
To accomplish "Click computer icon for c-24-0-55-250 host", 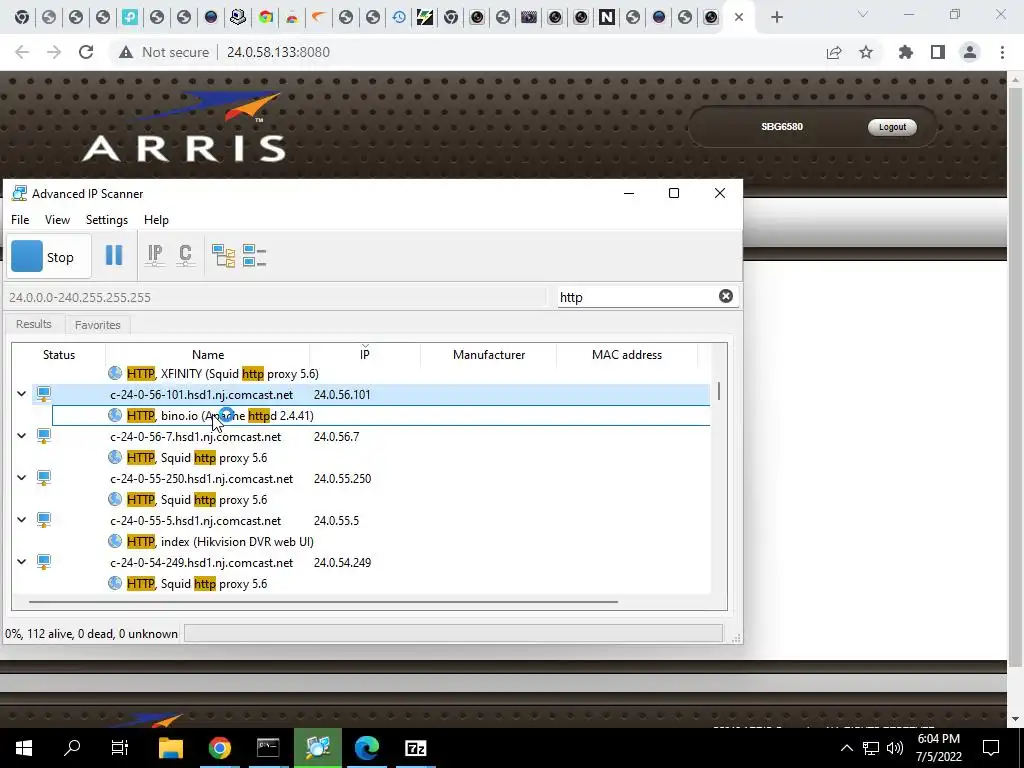I will 44,478.
